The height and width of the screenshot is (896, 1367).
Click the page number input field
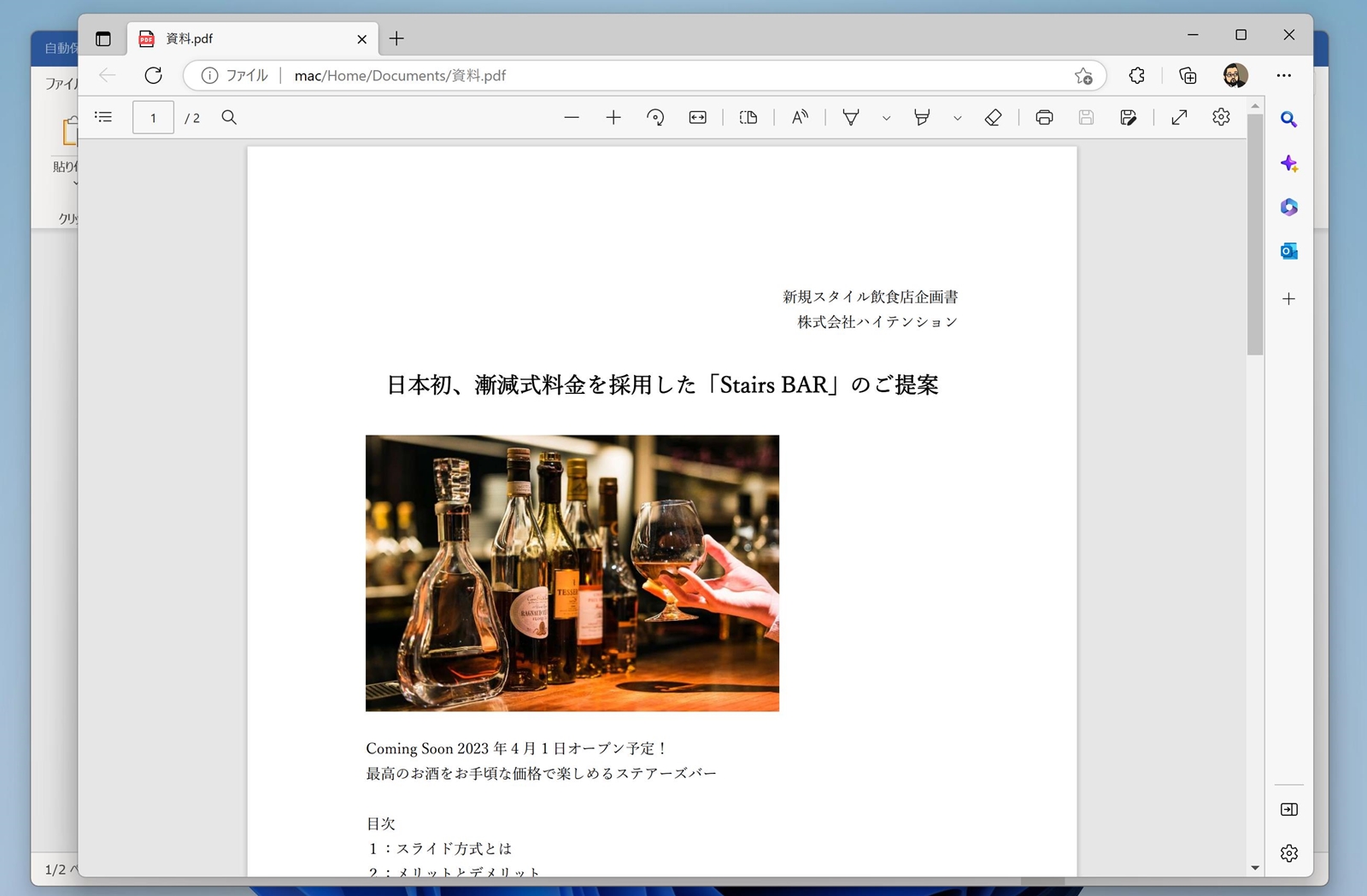[x=153, y=117]
